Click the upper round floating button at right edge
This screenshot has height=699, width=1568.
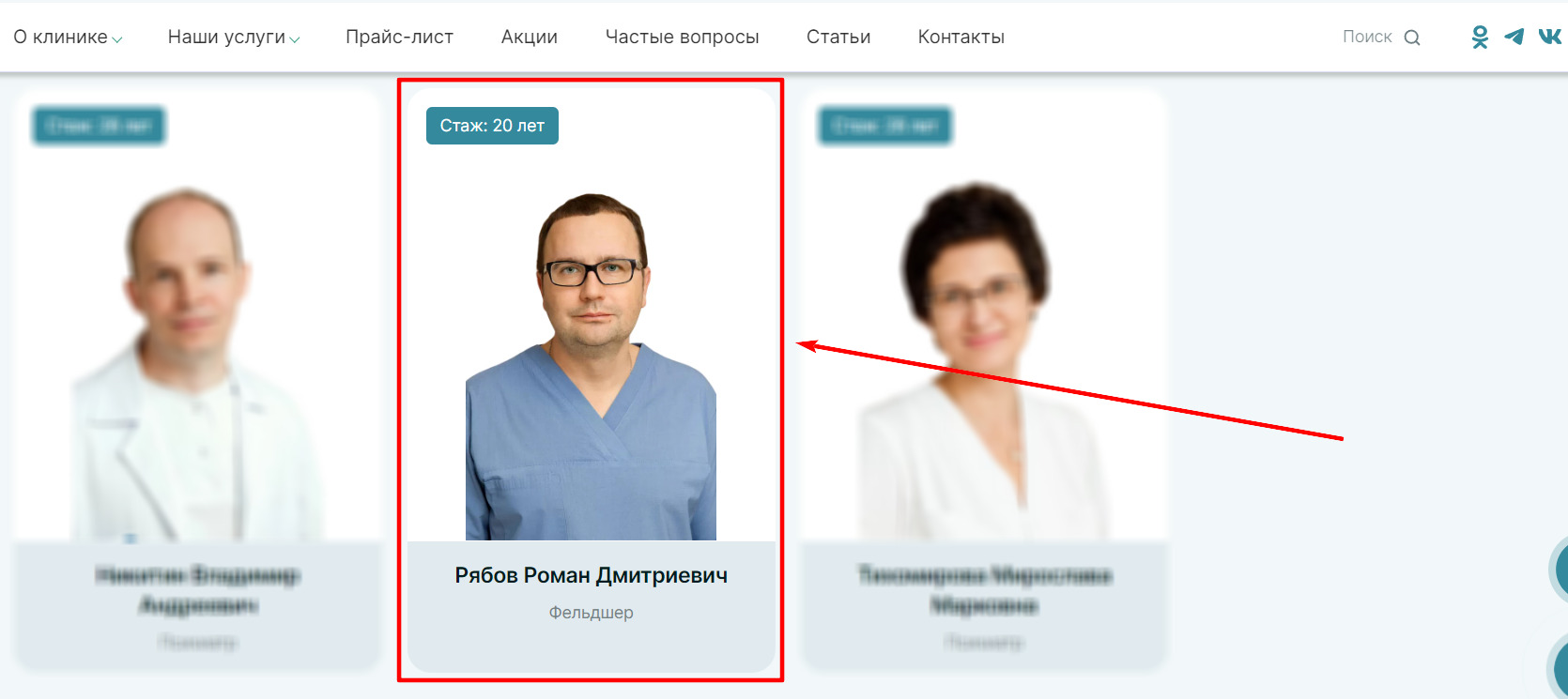(1559, 569)
